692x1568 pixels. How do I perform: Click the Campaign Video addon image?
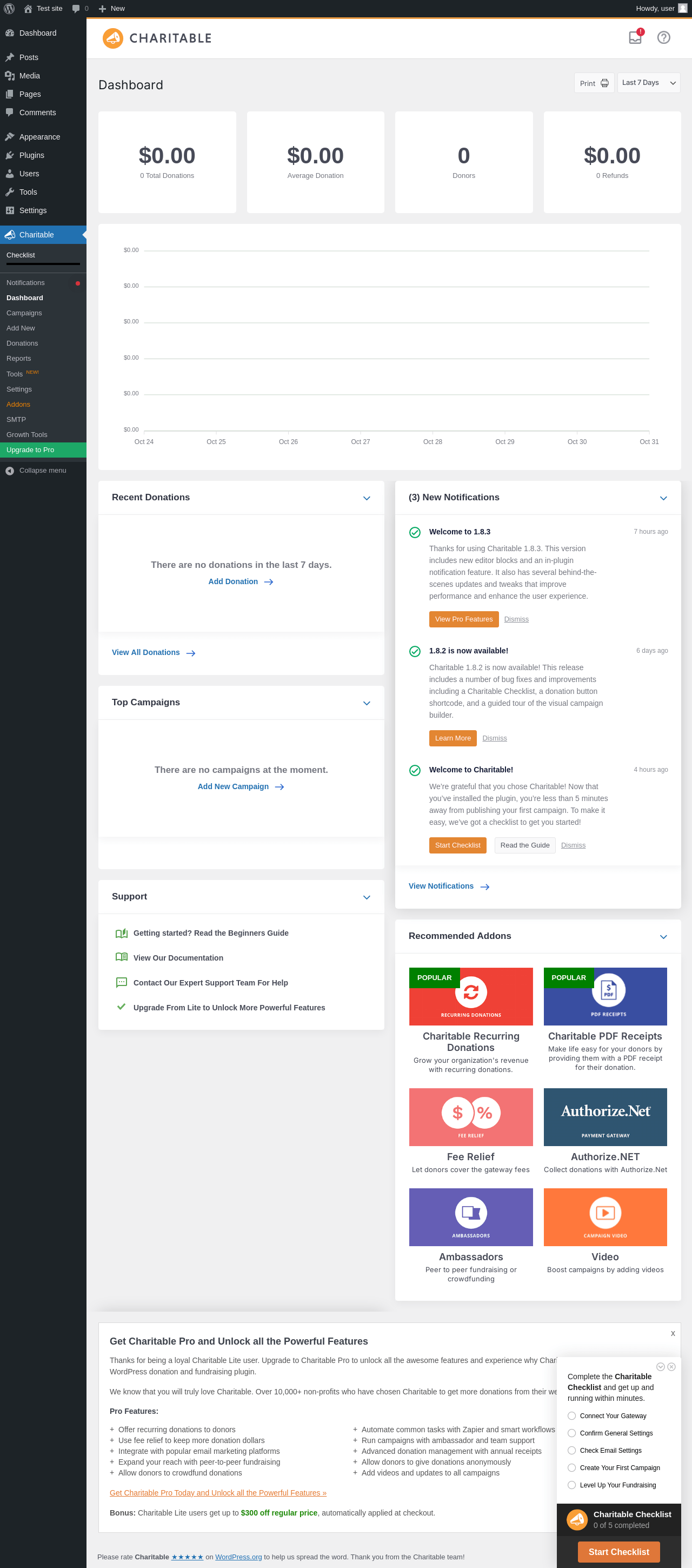pyautogui.click(x=605, y=1218)
